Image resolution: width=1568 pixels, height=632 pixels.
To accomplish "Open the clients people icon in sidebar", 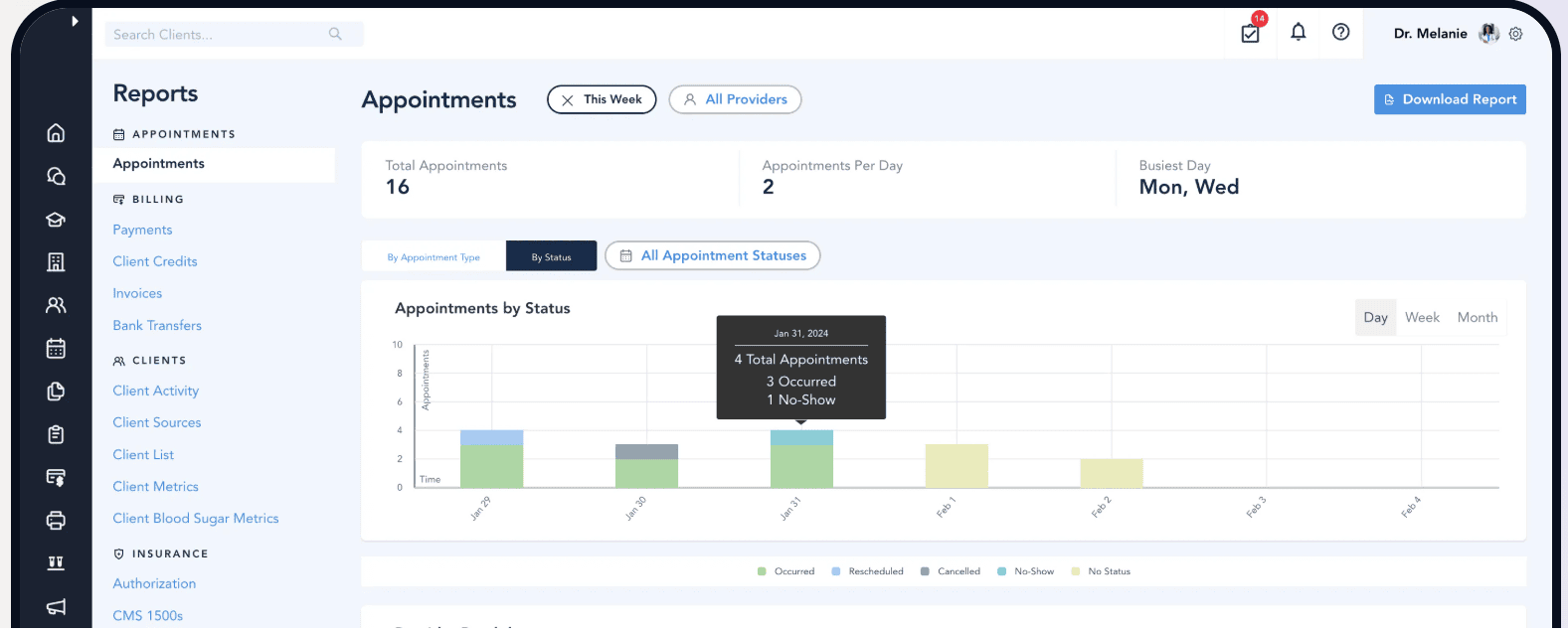I will (x=56, y=305).
